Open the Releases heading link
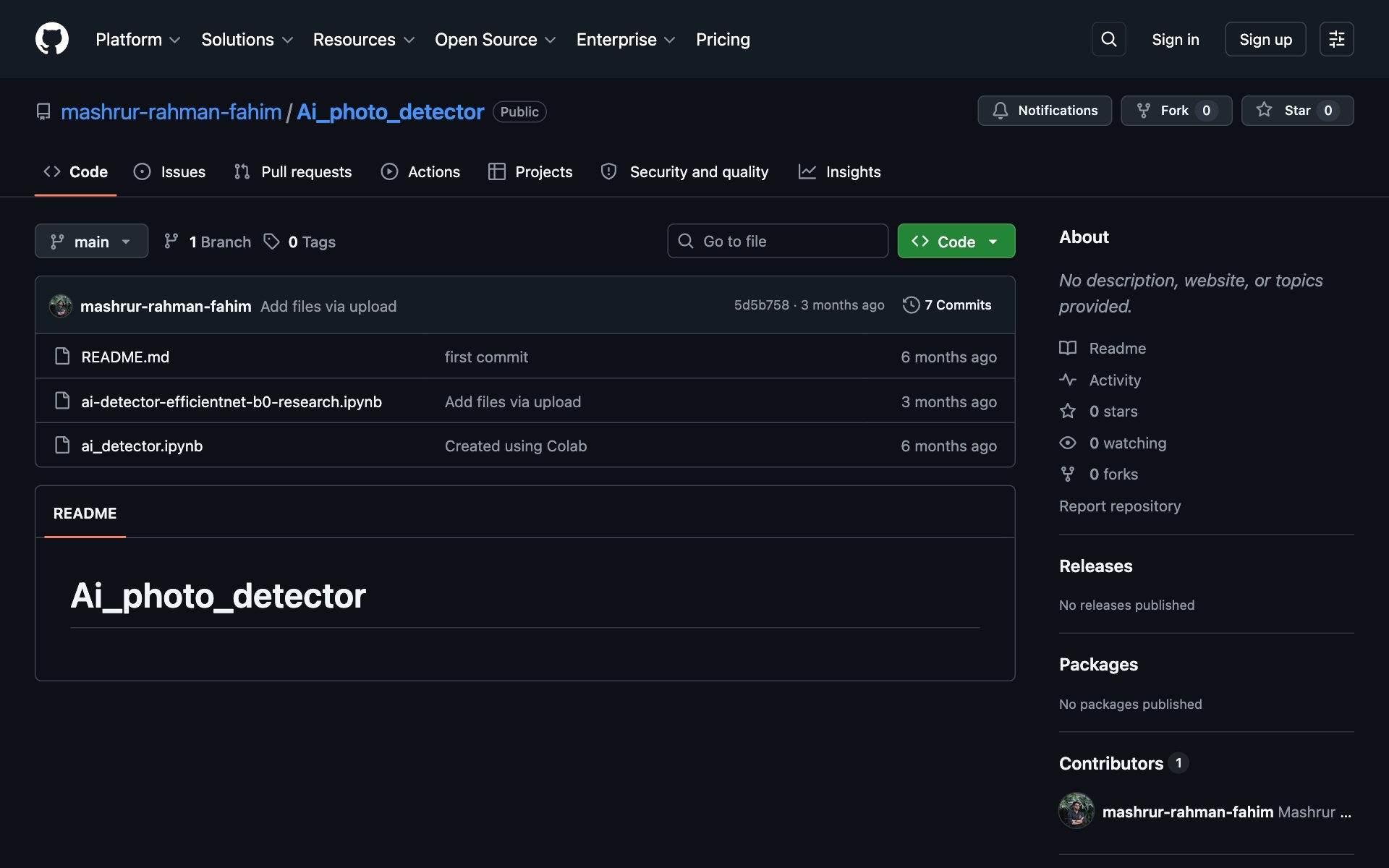The height and width of the screenshot is (868, 1389). pos(1096,566)
